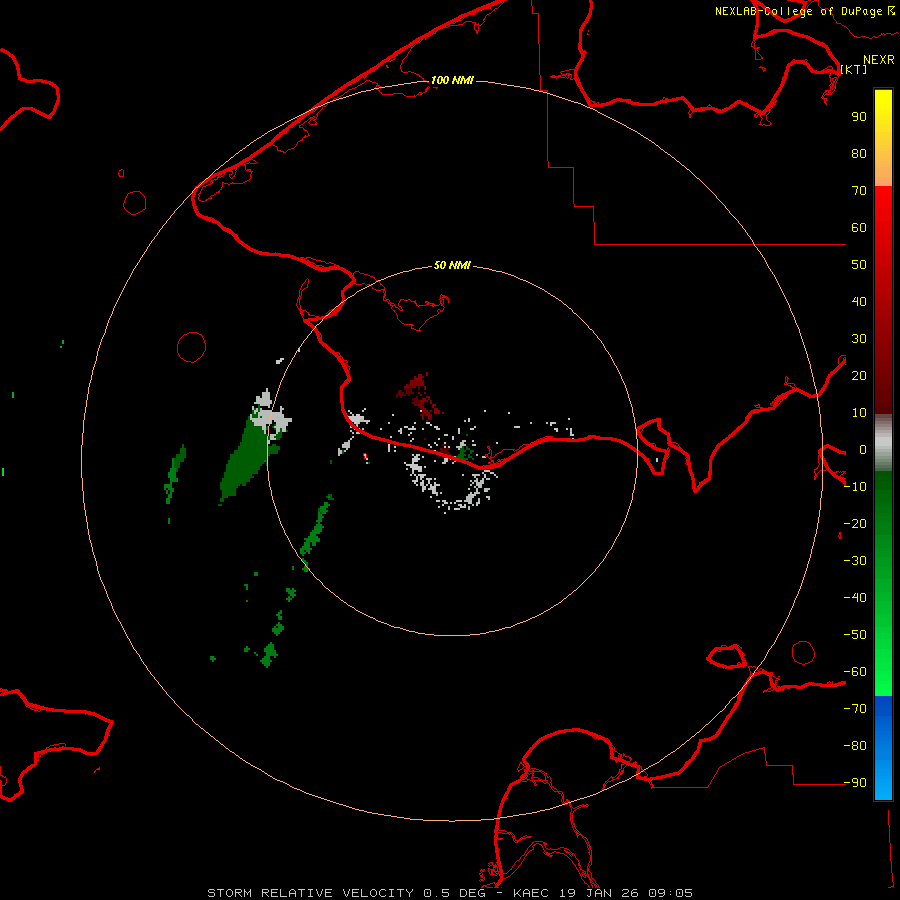Click the positive 10 scale value
The width and height of the screenshot is (900, 900).
(x=859, y=413)
